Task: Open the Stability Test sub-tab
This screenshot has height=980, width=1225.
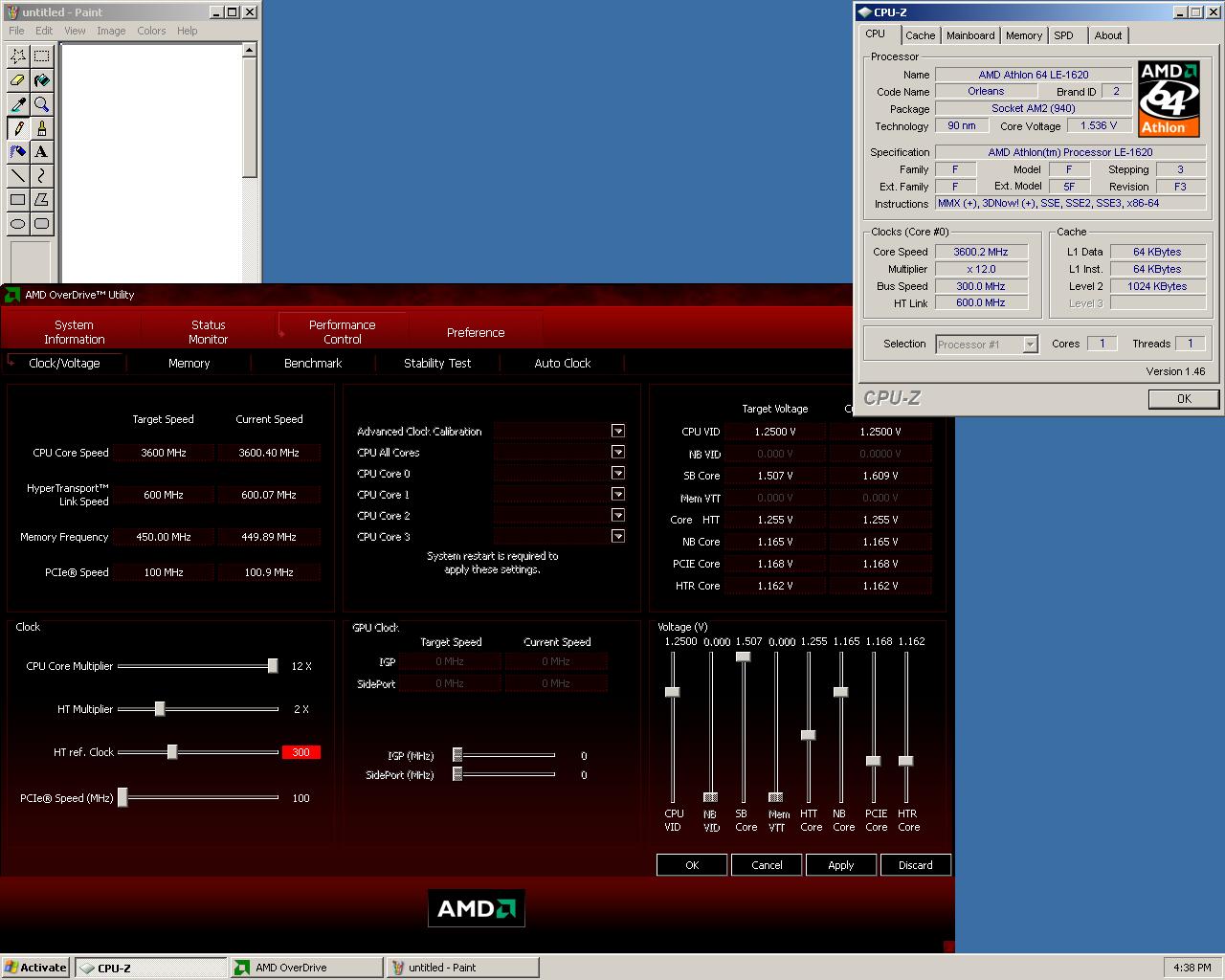Action: (437, 364)
